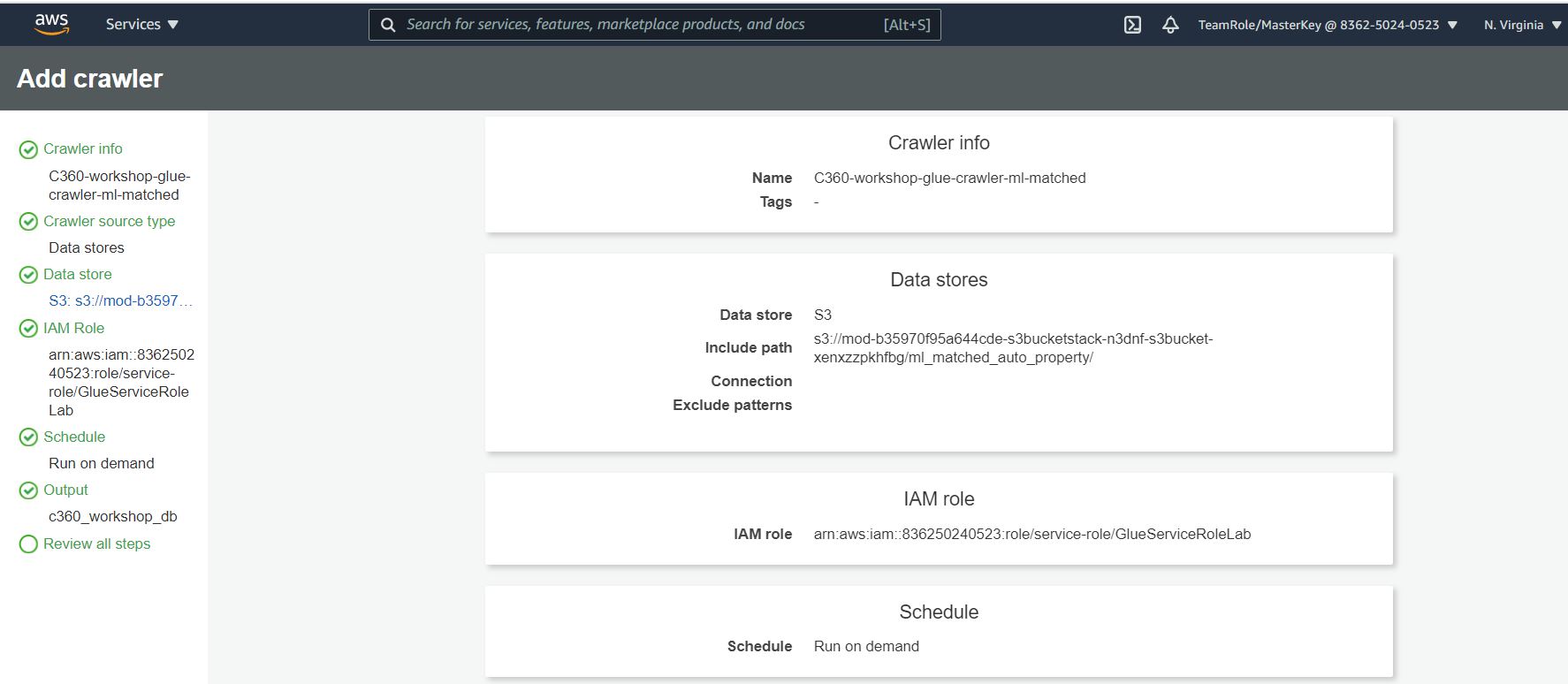The height and width of the screenshot is (684, 1568).
Task: Click the Data store step checkmark indicator
Action: (x=28, y=275)
